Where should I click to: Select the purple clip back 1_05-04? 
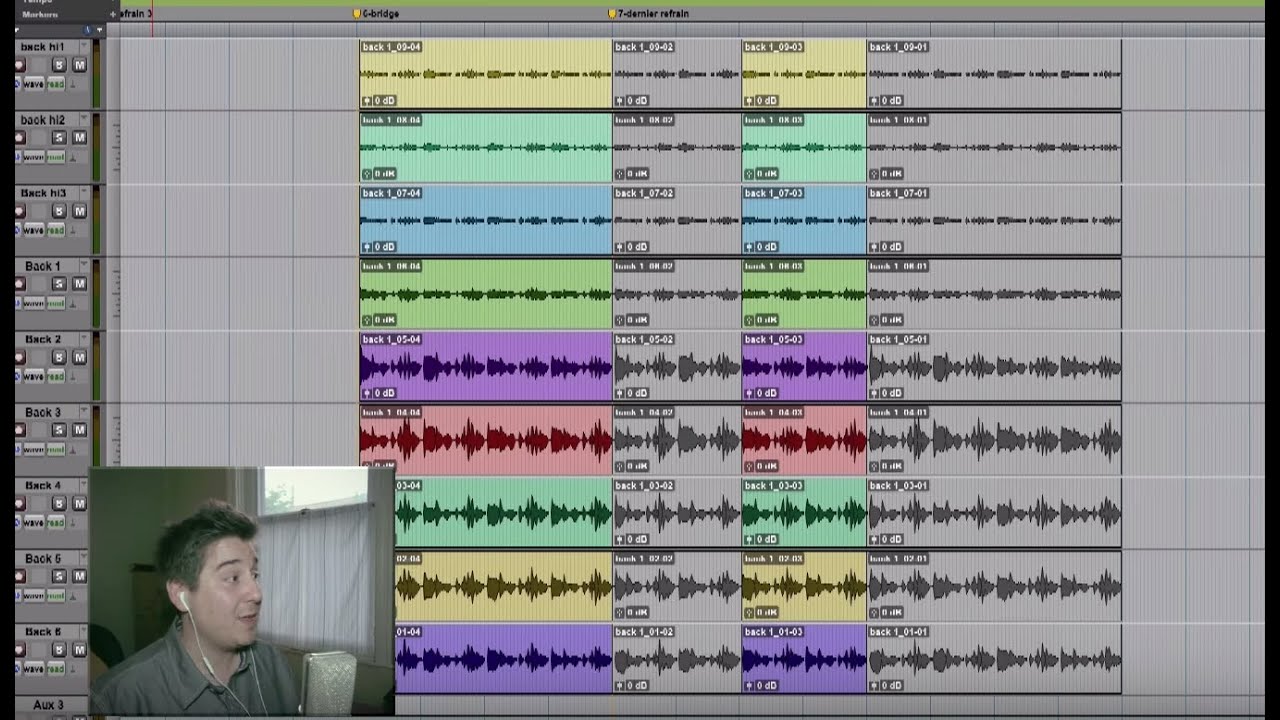click(x=485, y=367)
